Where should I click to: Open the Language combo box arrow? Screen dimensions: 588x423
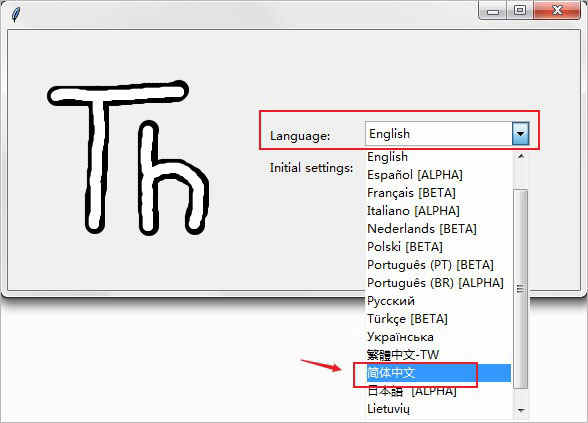point(520,134)
